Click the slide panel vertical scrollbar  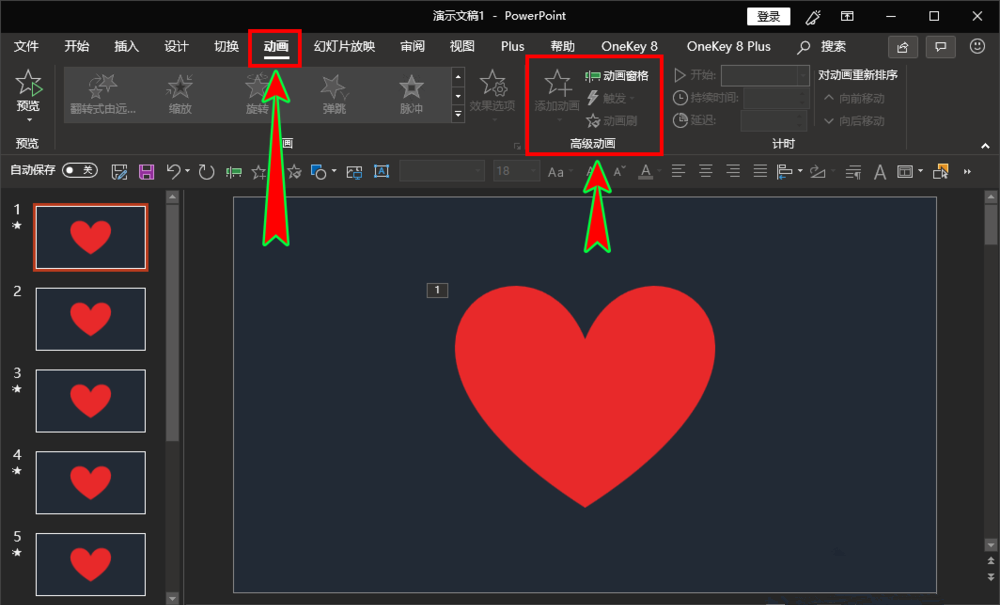tap(172, 323)
